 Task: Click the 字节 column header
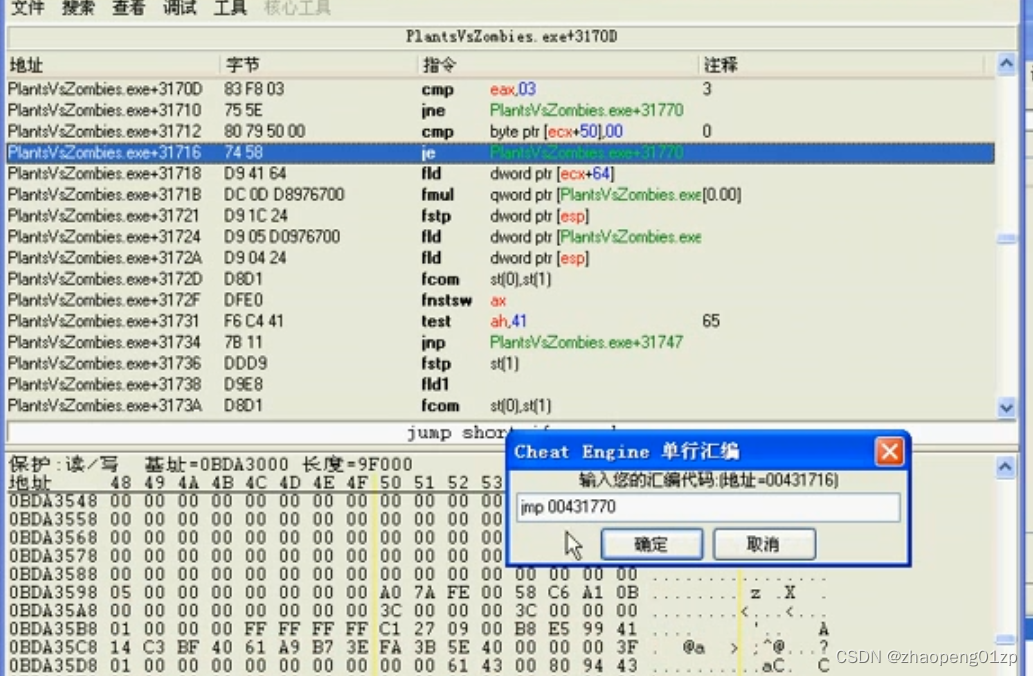pyautogui.click(x=242, y=65)
